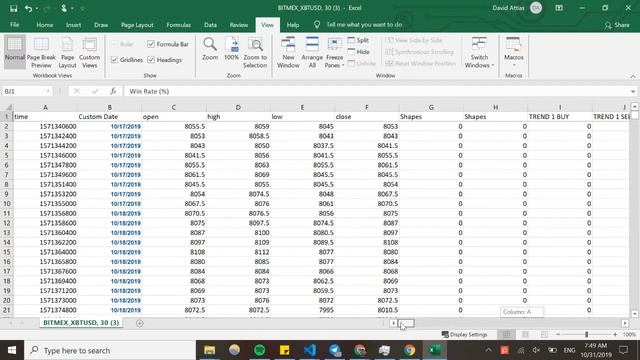
Task: Toggle the Headings checkbox
Action: point(151,60)
